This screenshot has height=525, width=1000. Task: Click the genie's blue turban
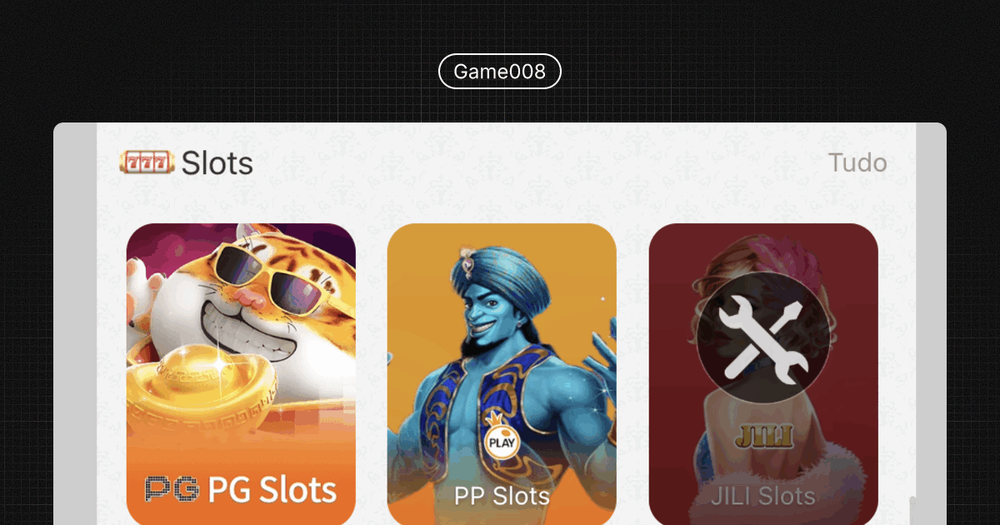point(501,276)
